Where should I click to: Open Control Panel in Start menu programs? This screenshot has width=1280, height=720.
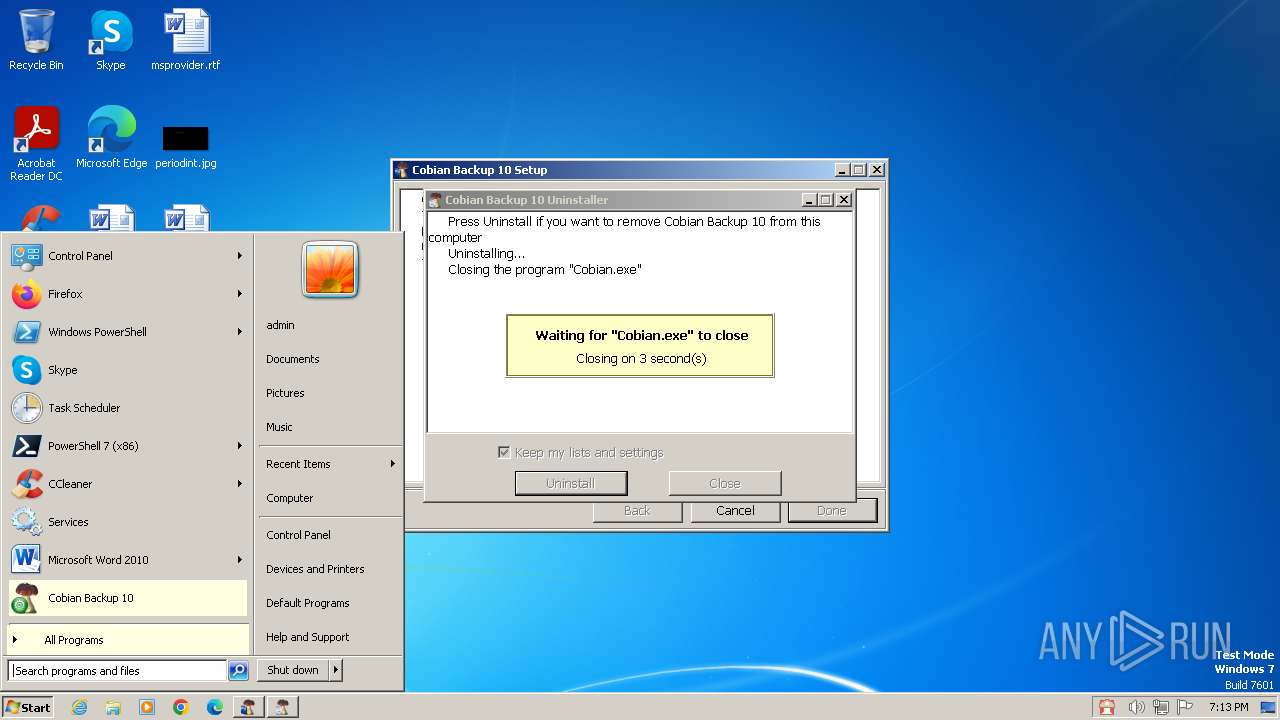128,256
